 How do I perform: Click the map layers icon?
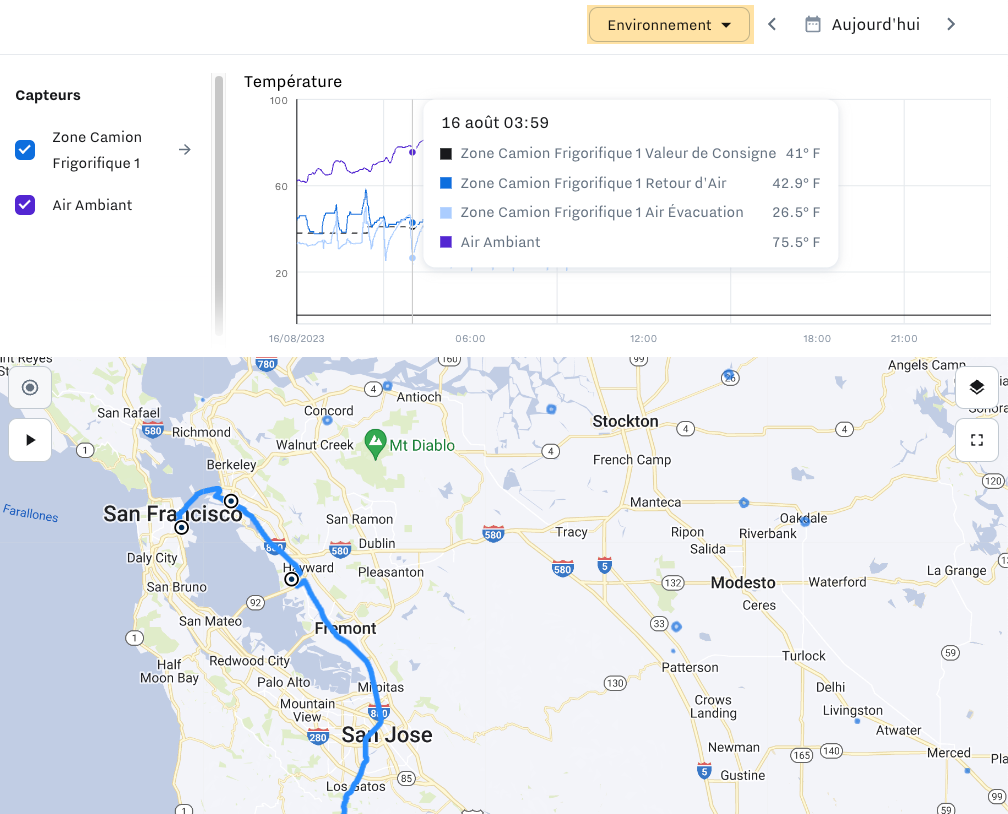[x=977, y=388]
